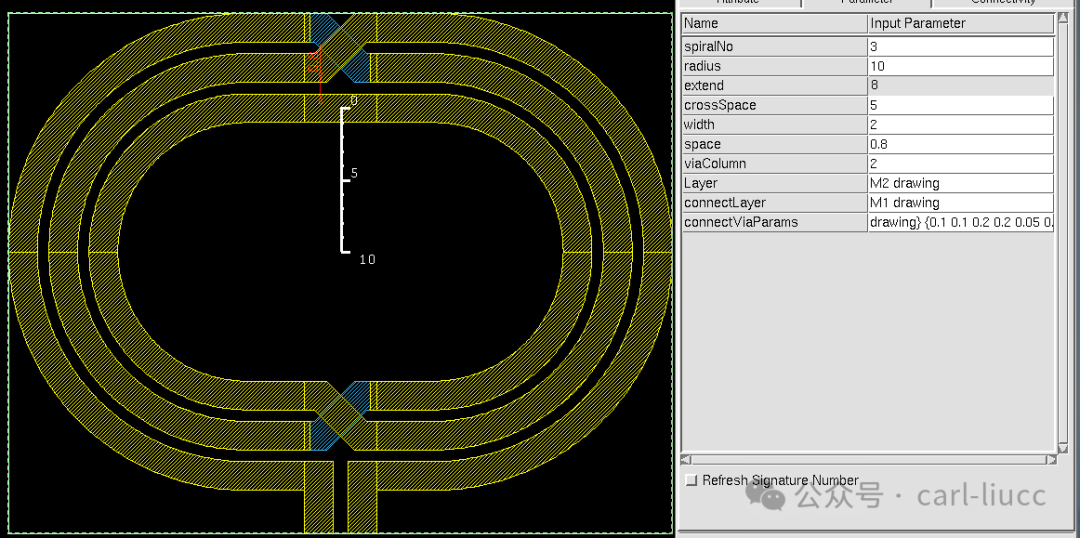Edit the radius input parameter field
The width and height of the screenshot is (1080, 538).
point(960,66)
